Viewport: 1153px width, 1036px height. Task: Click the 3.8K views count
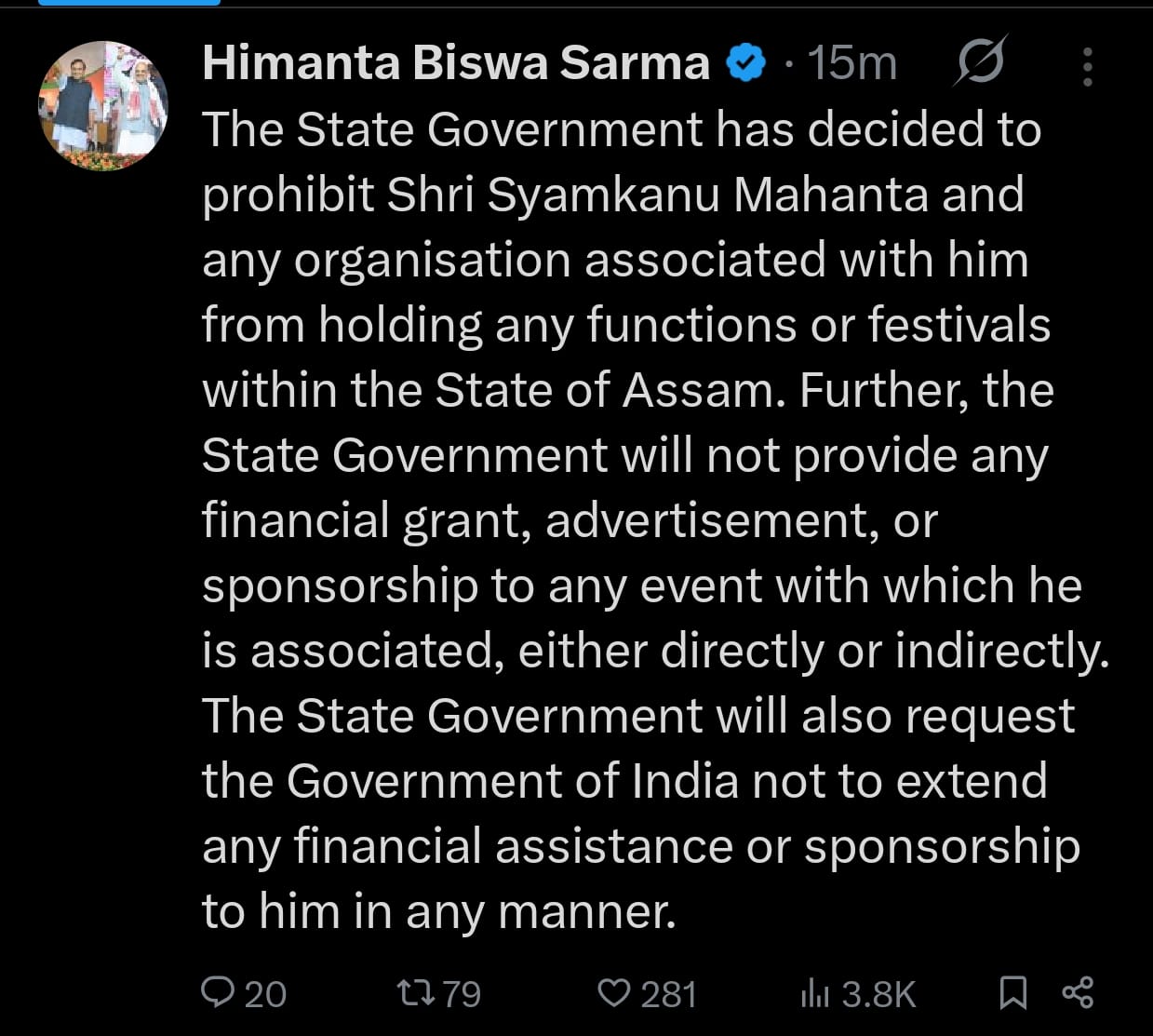point(878,994)
